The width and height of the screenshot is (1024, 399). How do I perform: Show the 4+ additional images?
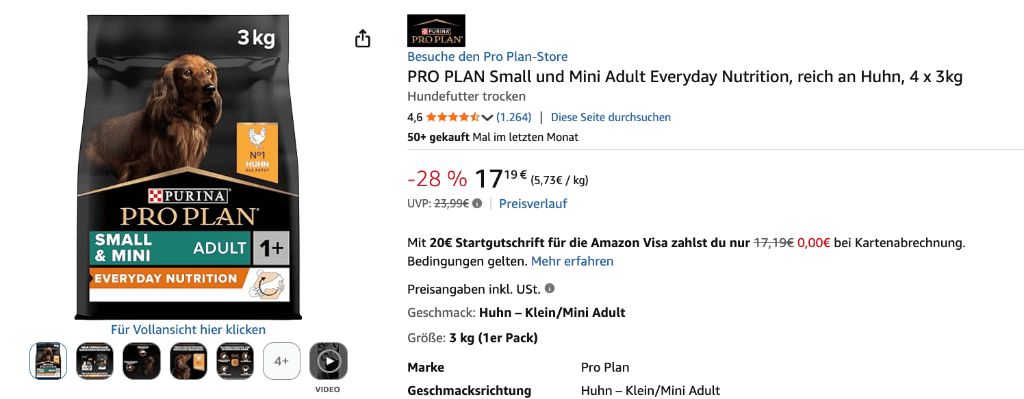pyautogui.click(x=281, y=361)
